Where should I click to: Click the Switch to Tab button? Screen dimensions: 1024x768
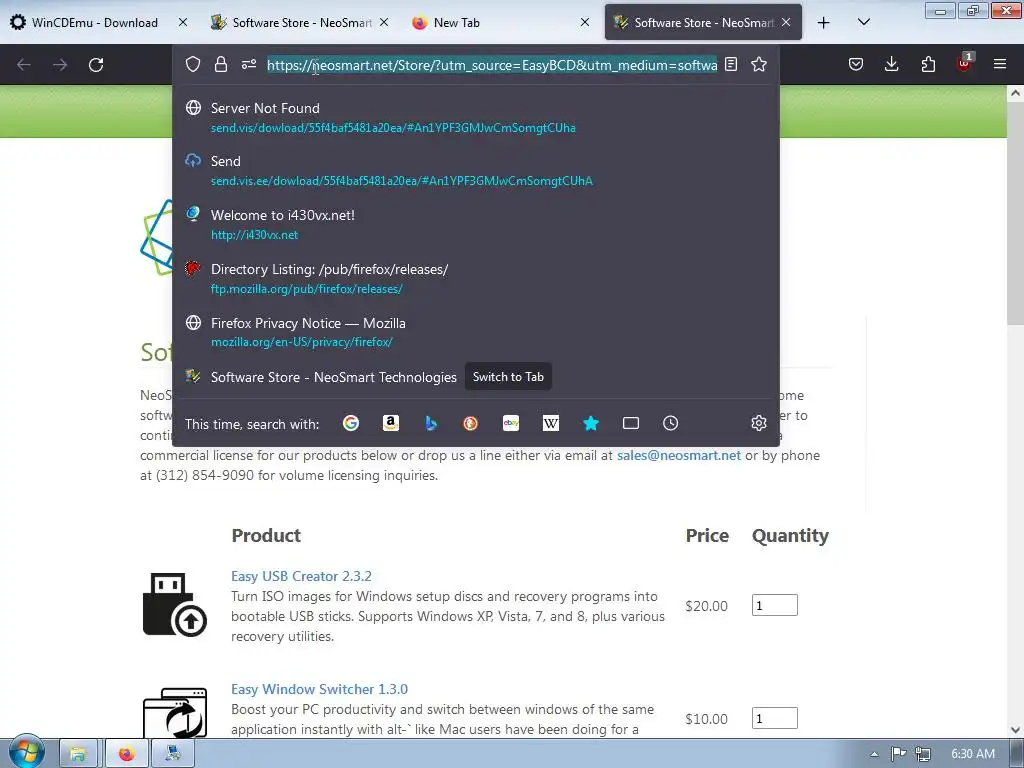(508, 377)
